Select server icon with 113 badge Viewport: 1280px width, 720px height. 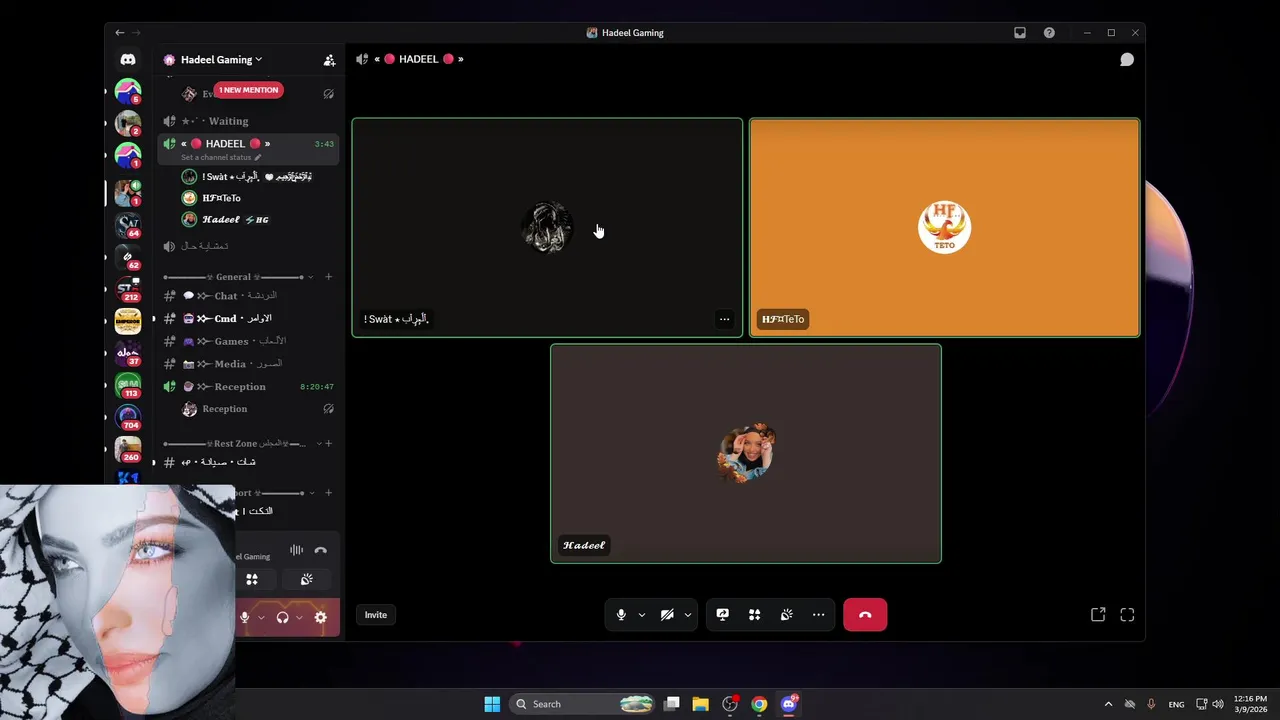pyautogui.click(x=128, y=385)
